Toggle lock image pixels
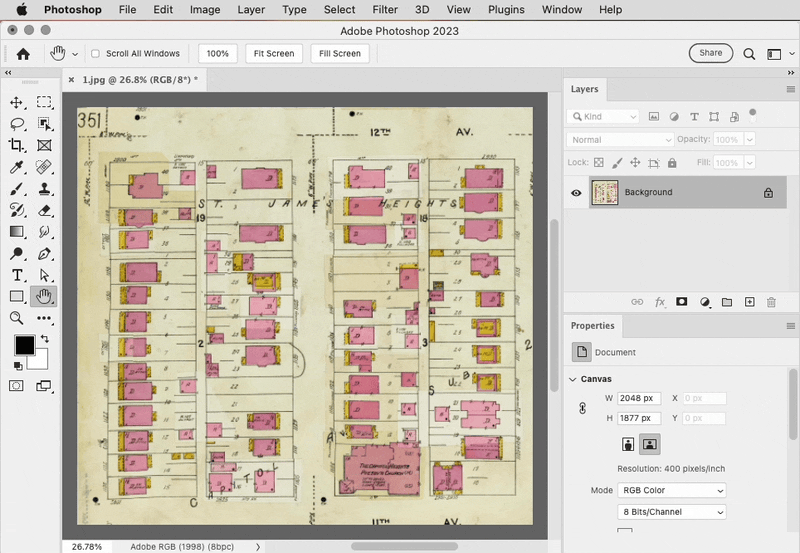Viewport: 800px width, 553px height. (x=617, y=163)
